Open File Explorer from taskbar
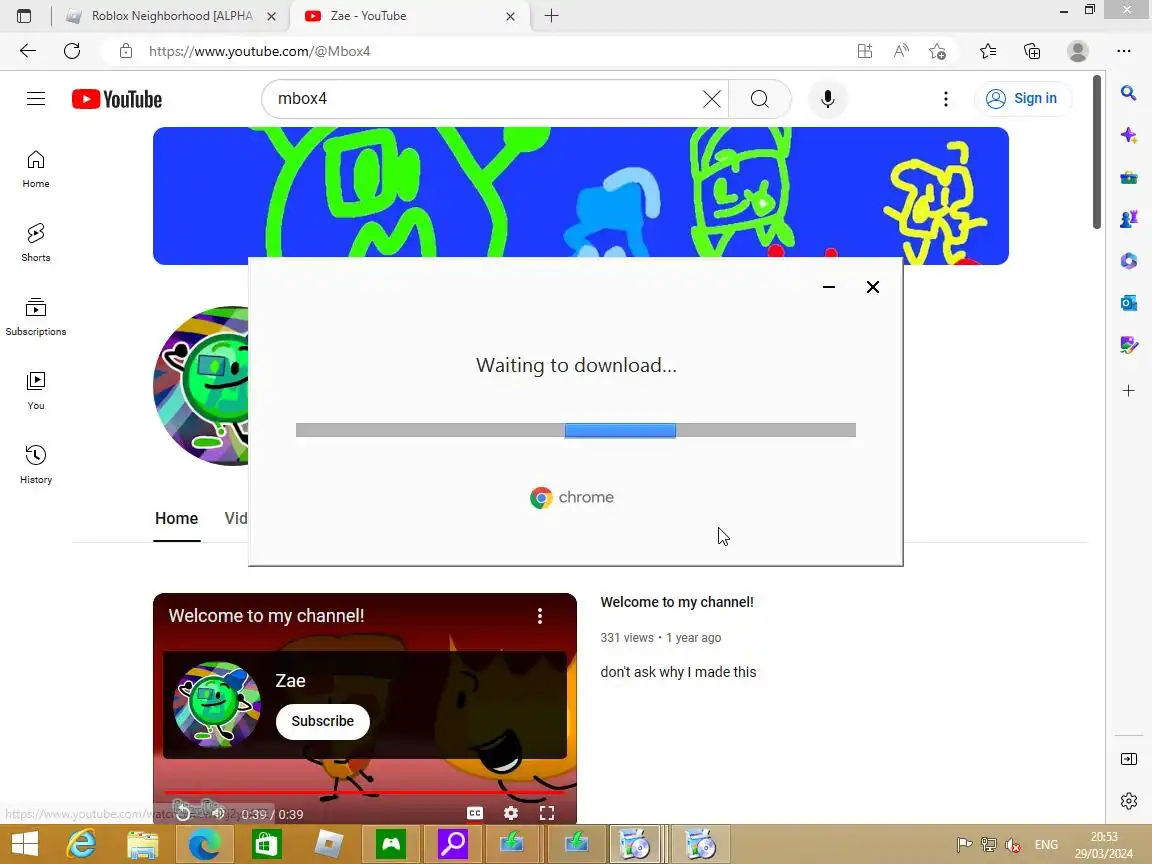Viewport: 1152px width, 864px height. (143, 844)
